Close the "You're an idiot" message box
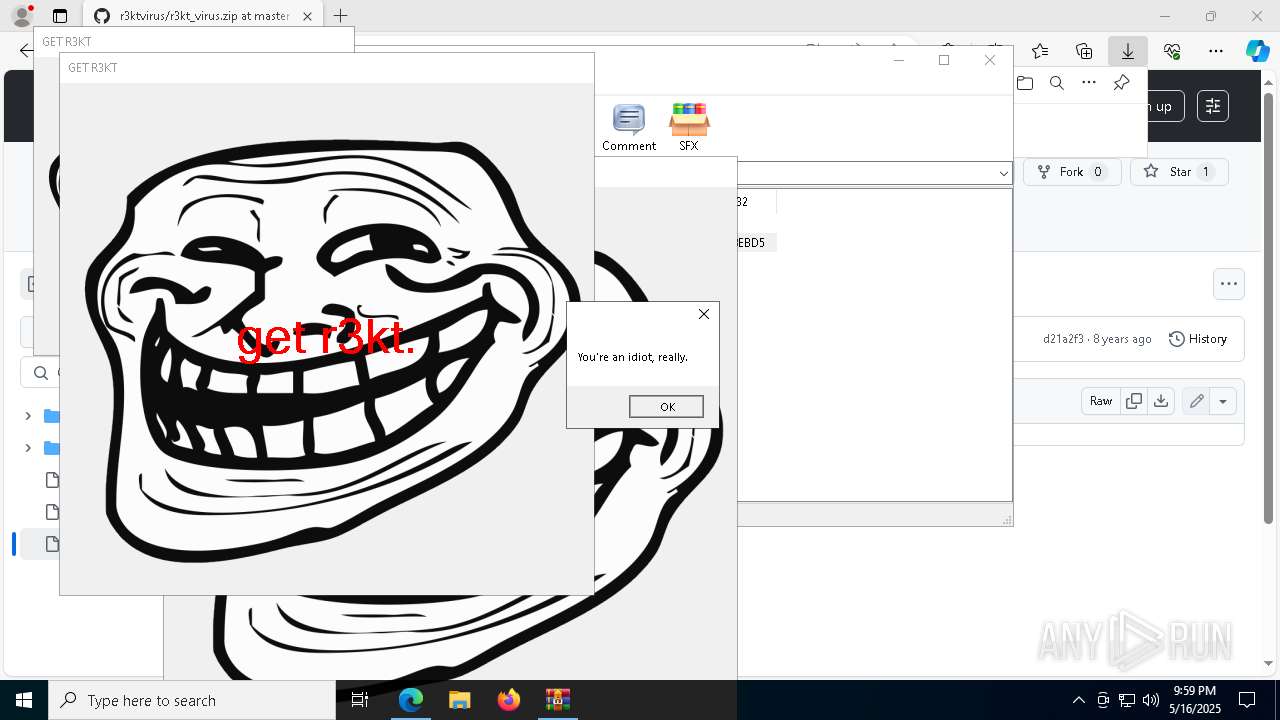Viewport: 1280px width, 720px height. pos(704,314)
